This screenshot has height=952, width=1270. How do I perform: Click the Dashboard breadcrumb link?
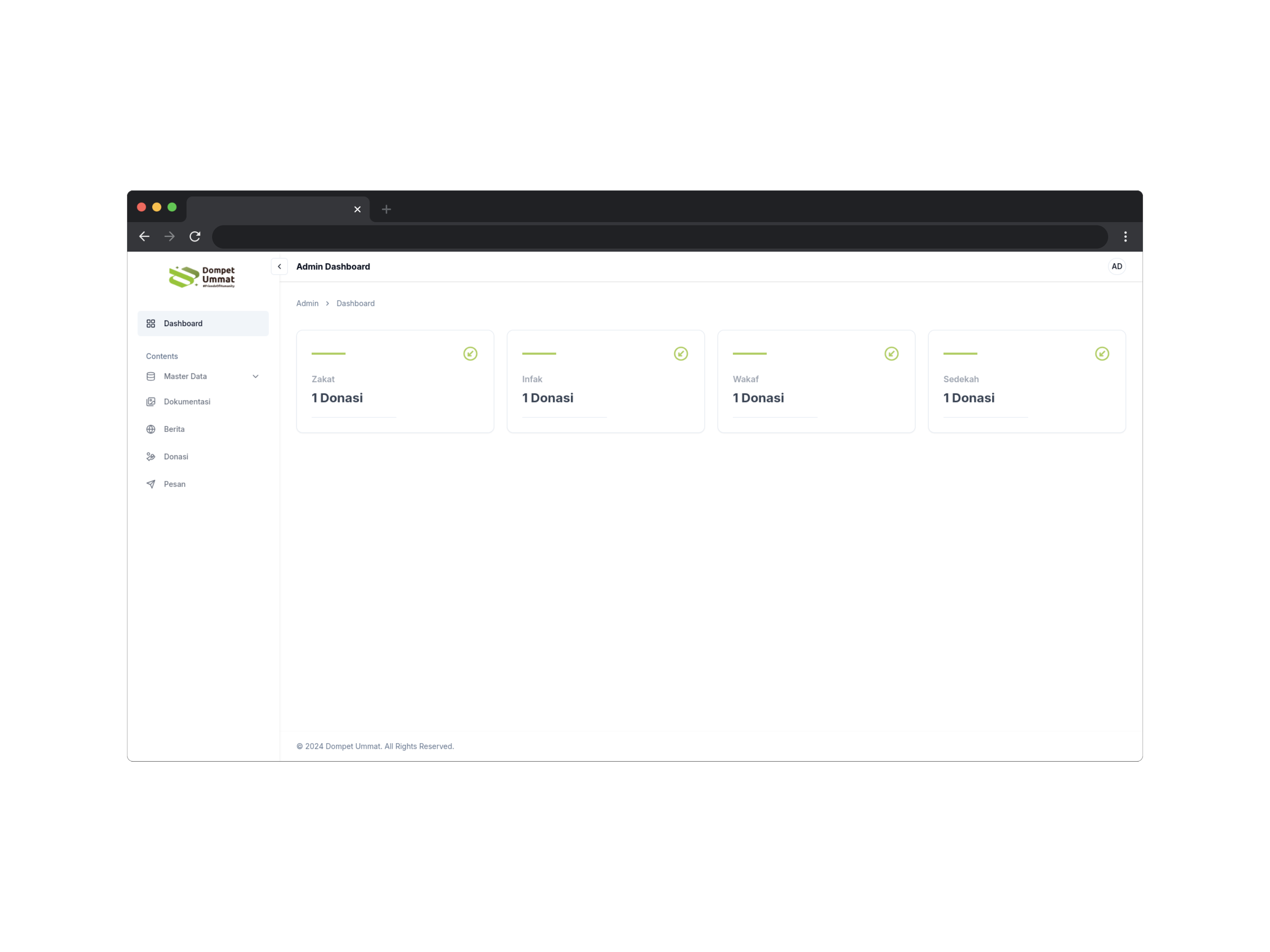[355, 304]
